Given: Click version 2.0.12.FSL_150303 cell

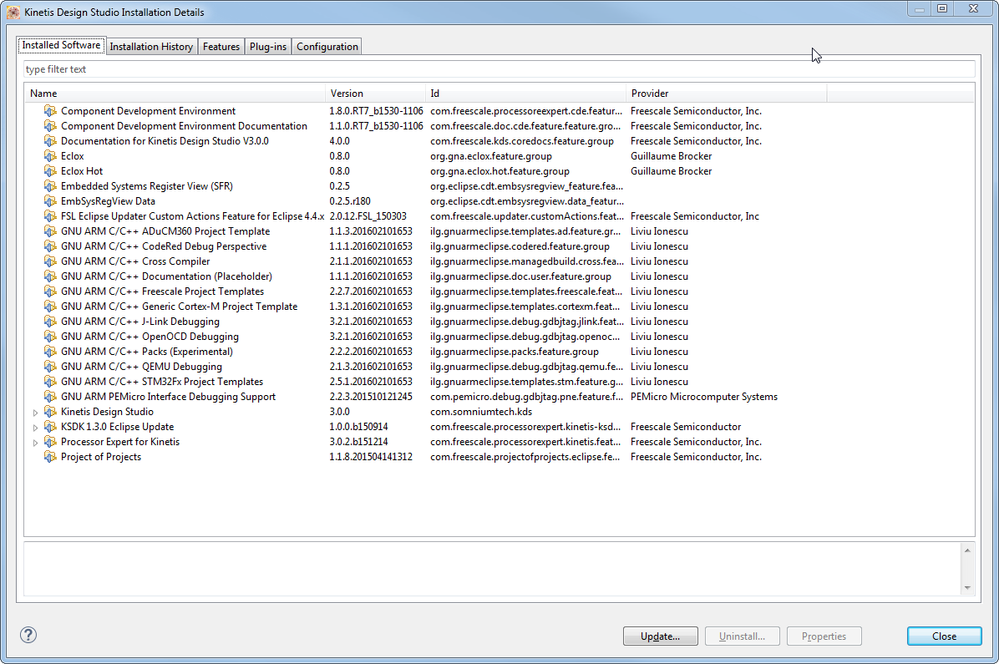Looking at the screenshot, I should tap(368, 216).
